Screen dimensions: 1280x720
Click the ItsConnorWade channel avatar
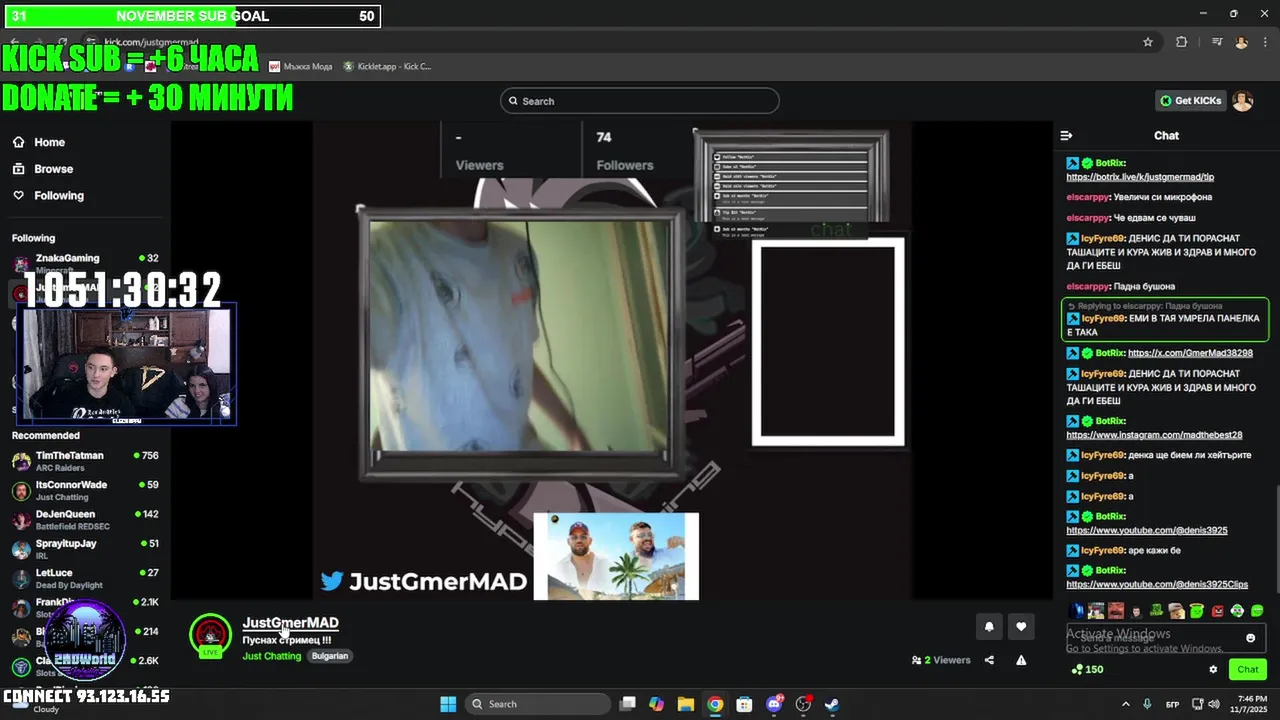tap(21, 490)
